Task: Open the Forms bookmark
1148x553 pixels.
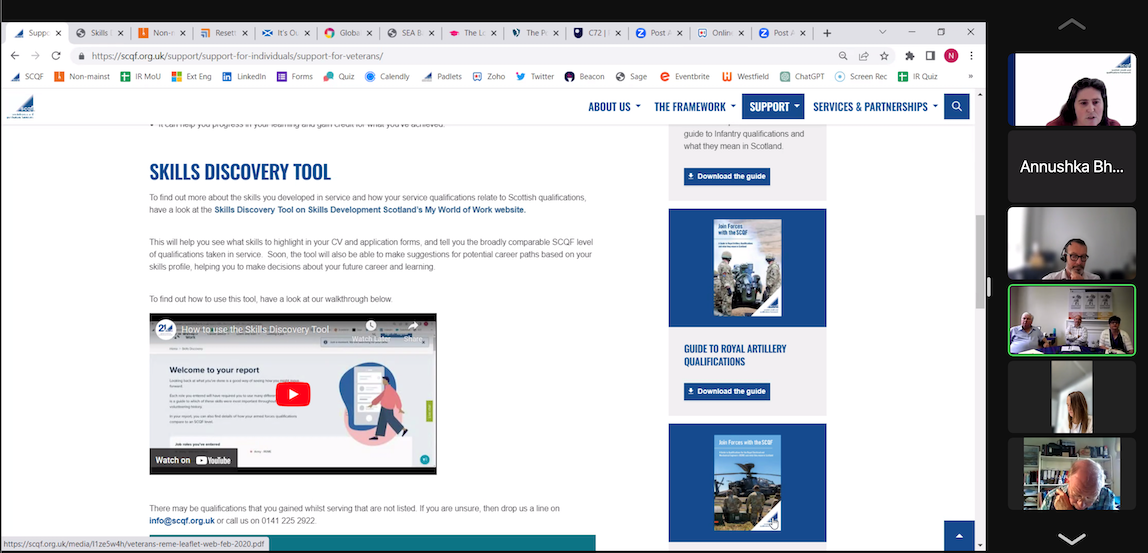Action: pos(295,76)
